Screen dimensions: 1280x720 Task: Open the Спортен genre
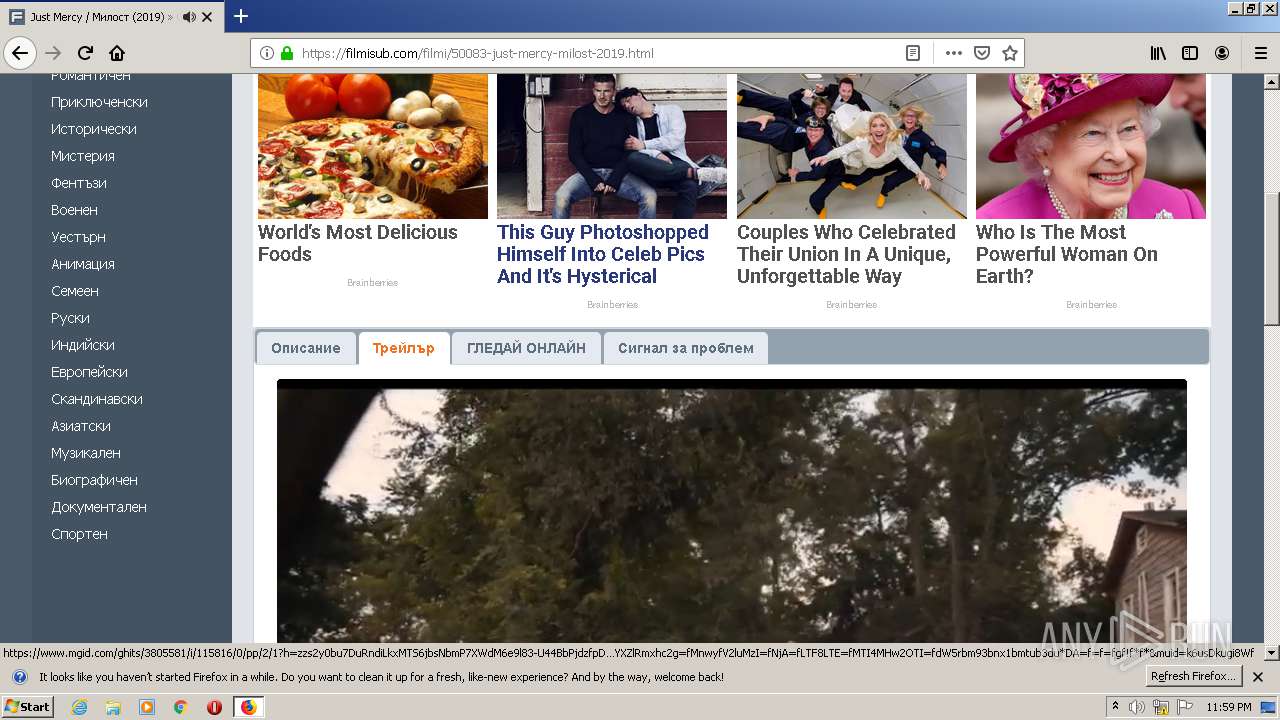tap(79, 534)
